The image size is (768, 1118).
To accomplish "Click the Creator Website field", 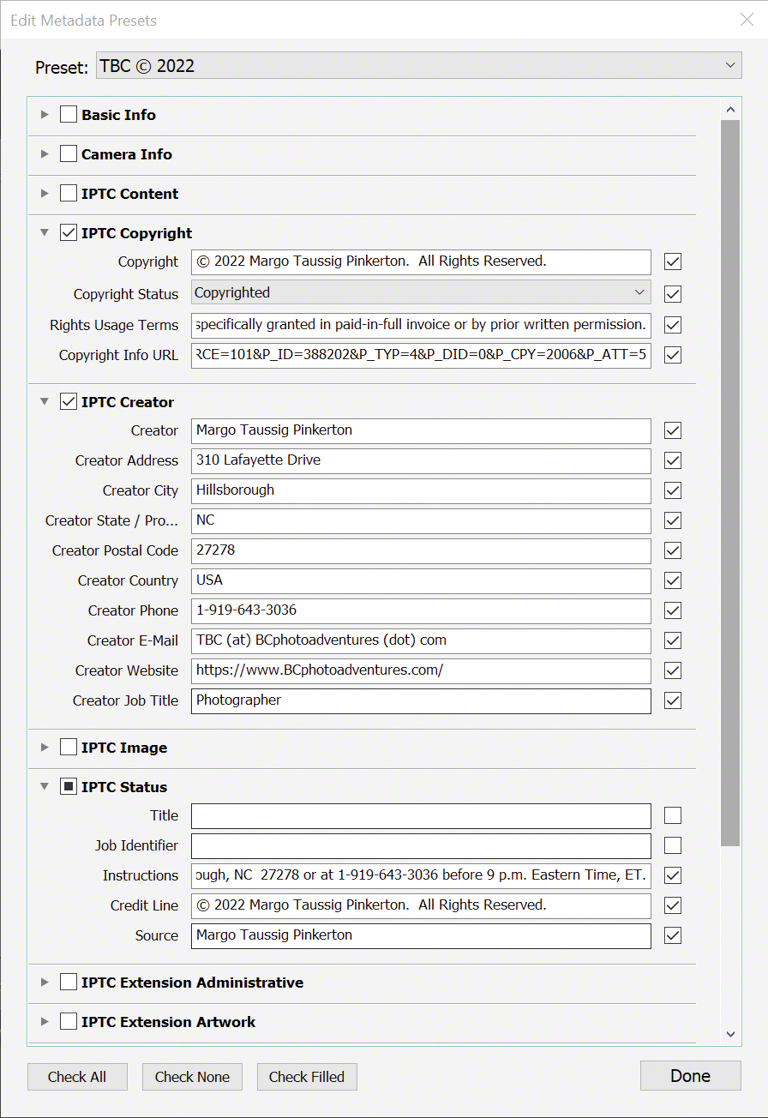I will (421, 670).
